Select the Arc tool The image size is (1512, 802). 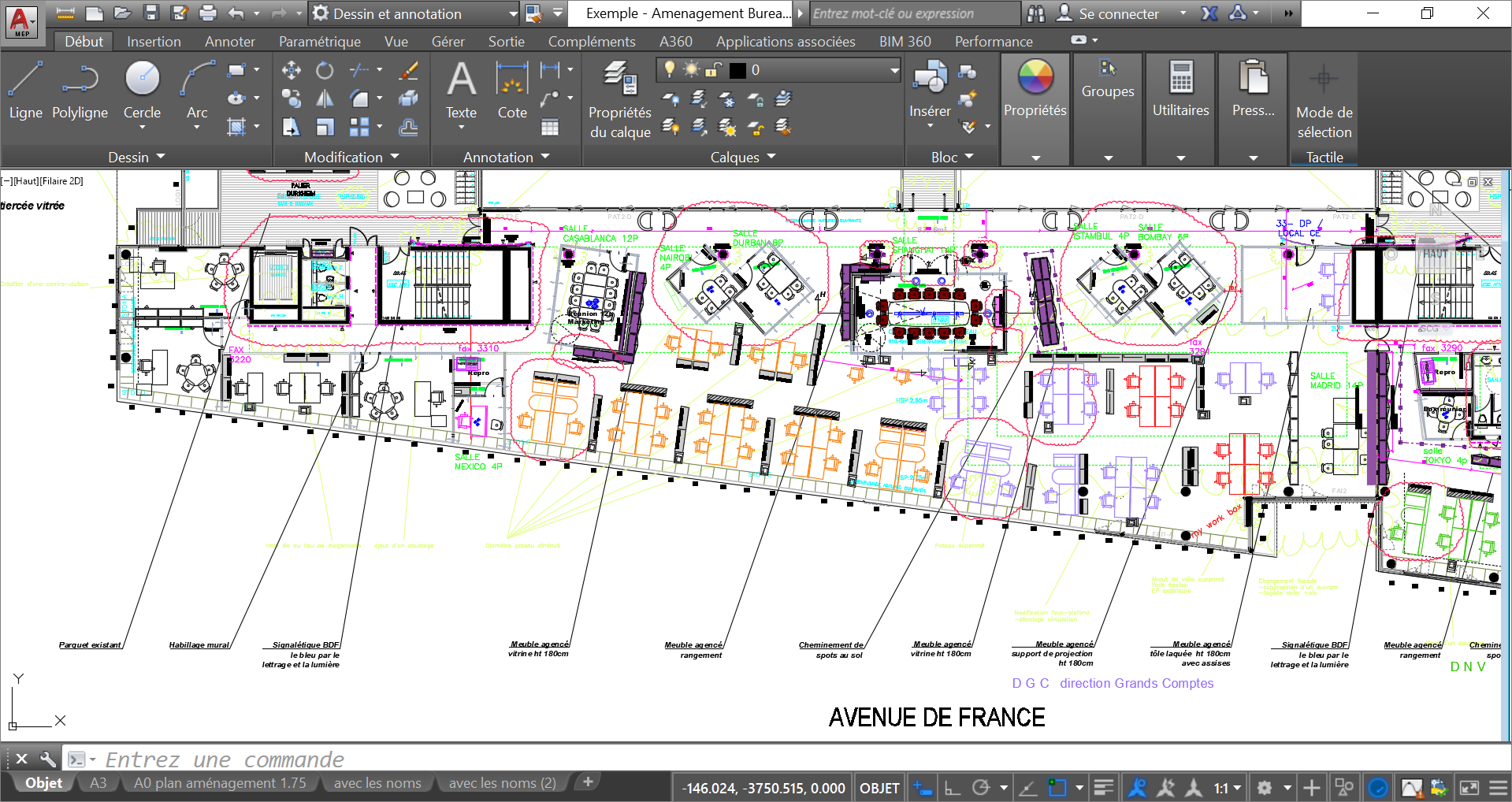[197, 93]
